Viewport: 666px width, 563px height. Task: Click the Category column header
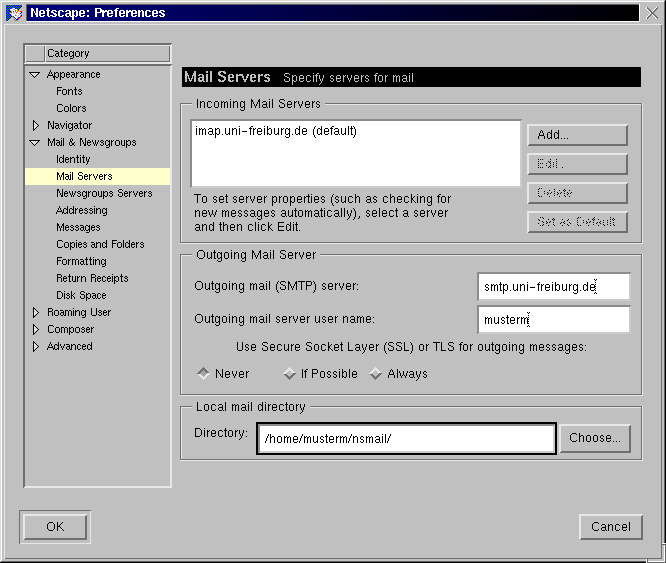(98, 53)
